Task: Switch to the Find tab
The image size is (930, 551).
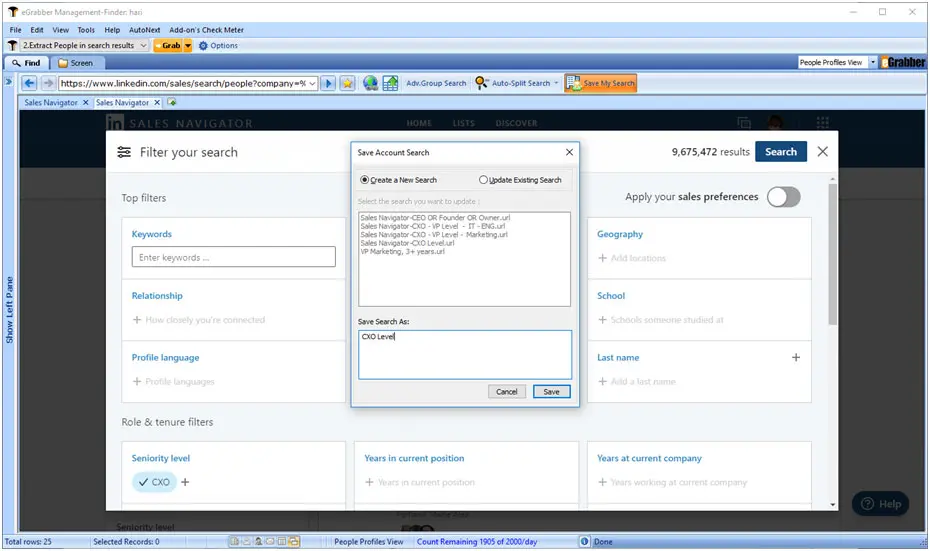Action: [x=26, y=63]
